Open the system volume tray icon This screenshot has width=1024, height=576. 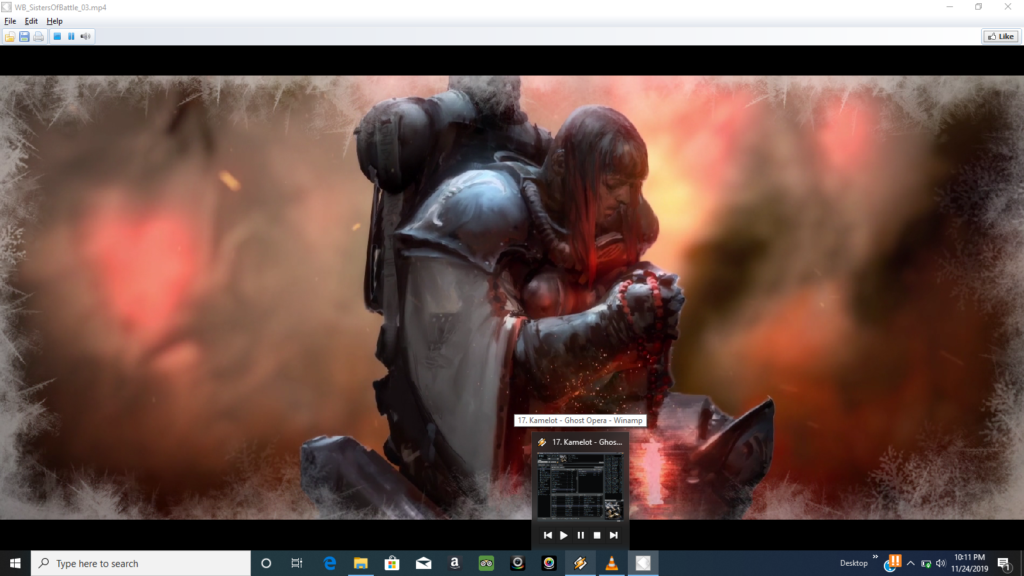pos(940,564)
